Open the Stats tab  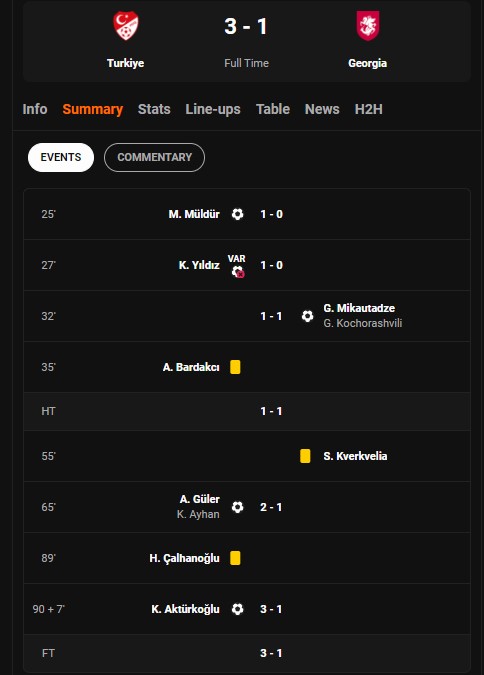pos(154,109)
